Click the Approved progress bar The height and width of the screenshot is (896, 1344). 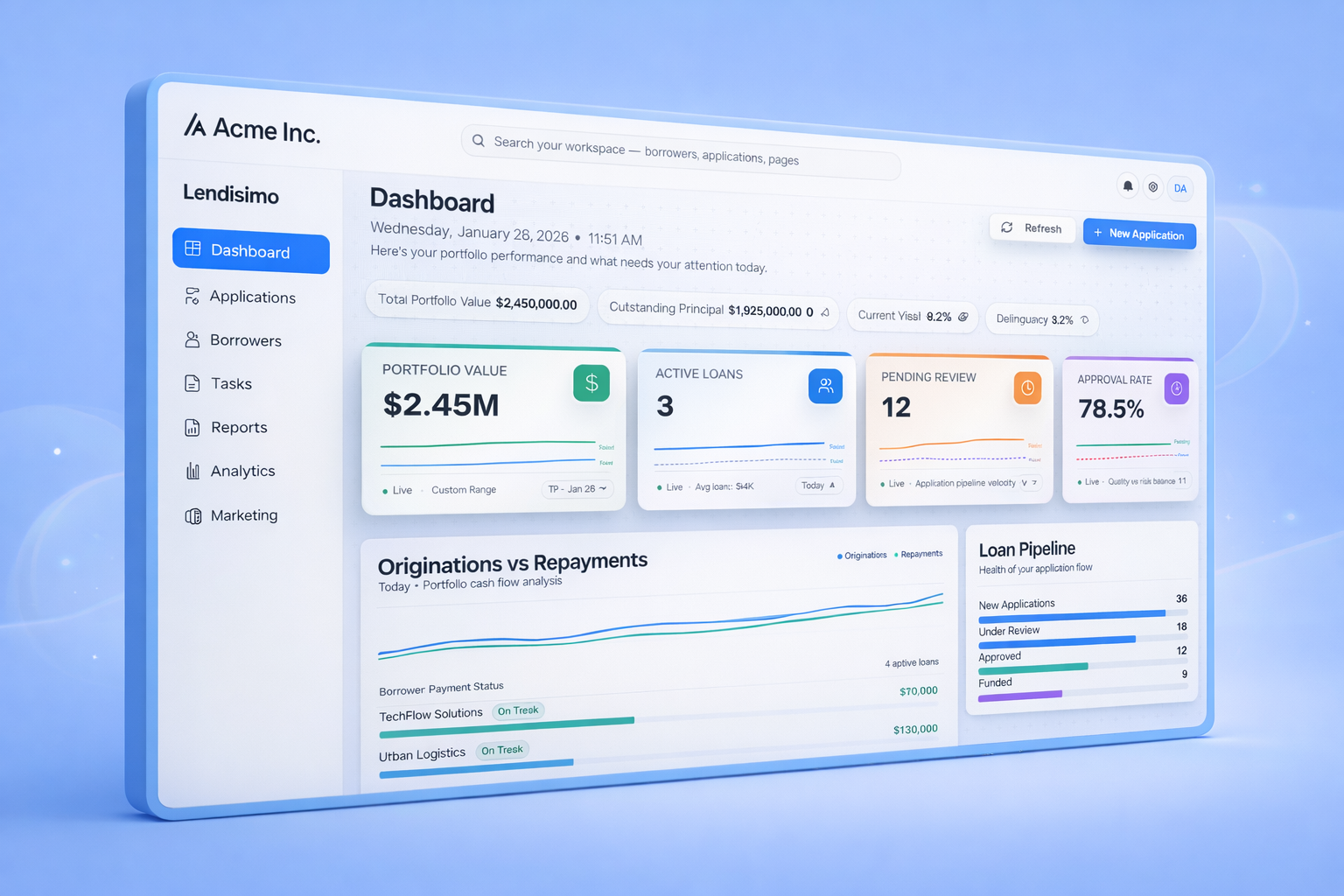(x=1083, y=666)
